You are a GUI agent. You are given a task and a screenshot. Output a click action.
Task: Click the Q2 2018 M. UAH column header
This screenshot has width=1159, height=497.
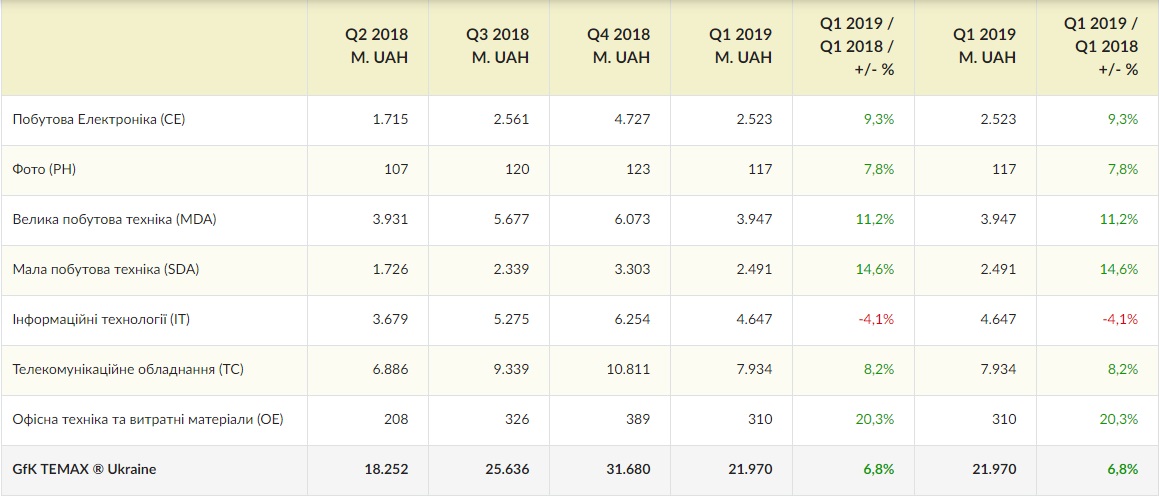[379, 46]
